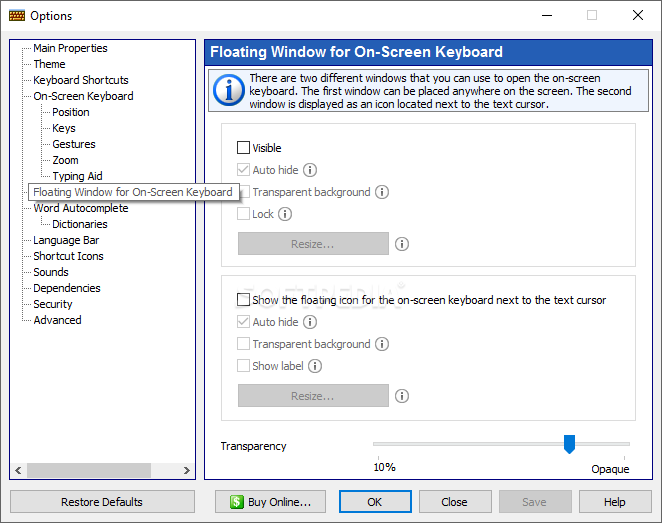Viewport: 662px width, 523px height.
Task: Click the Close button at bottom
Action: click(x=455, y=502)
